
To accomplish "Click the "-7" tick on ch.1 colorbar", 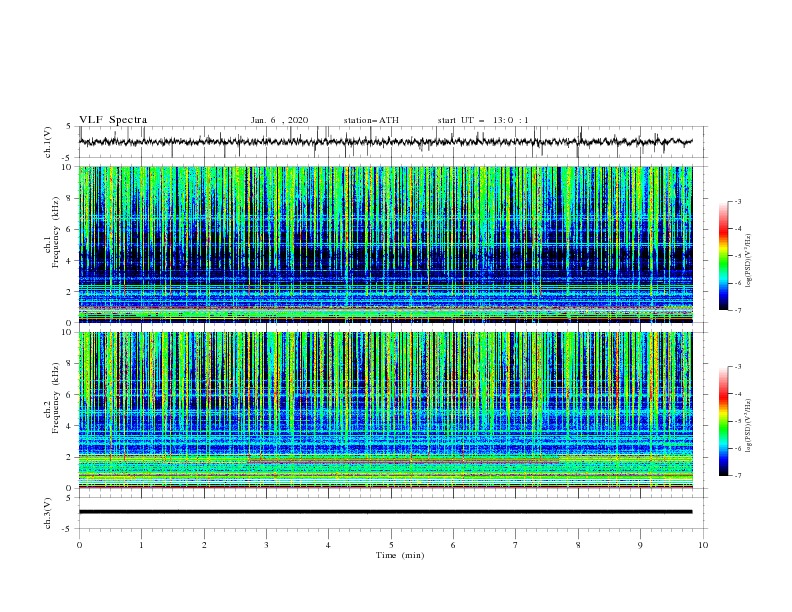I will [x=738, y=310].
